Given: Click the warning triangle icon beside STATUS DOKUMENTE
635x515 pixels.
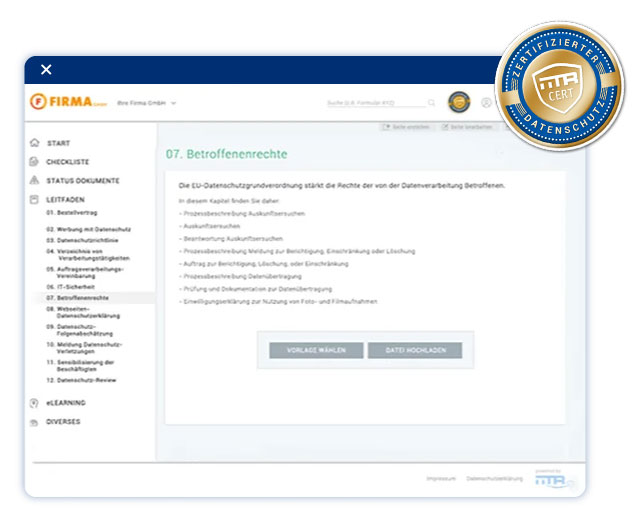Looking at the screenshot, I should pos(34,180).
